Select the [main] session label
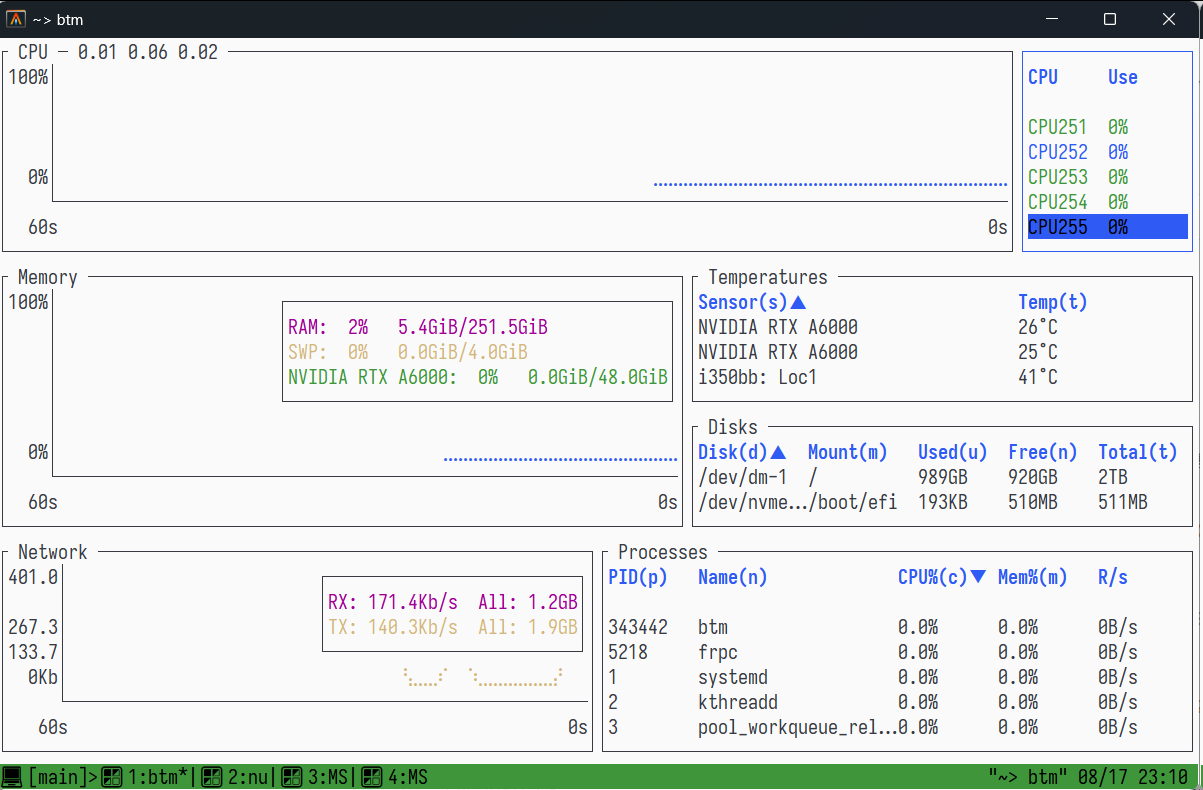The width and height of the screenshot is (1203, 790). click(x=58, y=777)
